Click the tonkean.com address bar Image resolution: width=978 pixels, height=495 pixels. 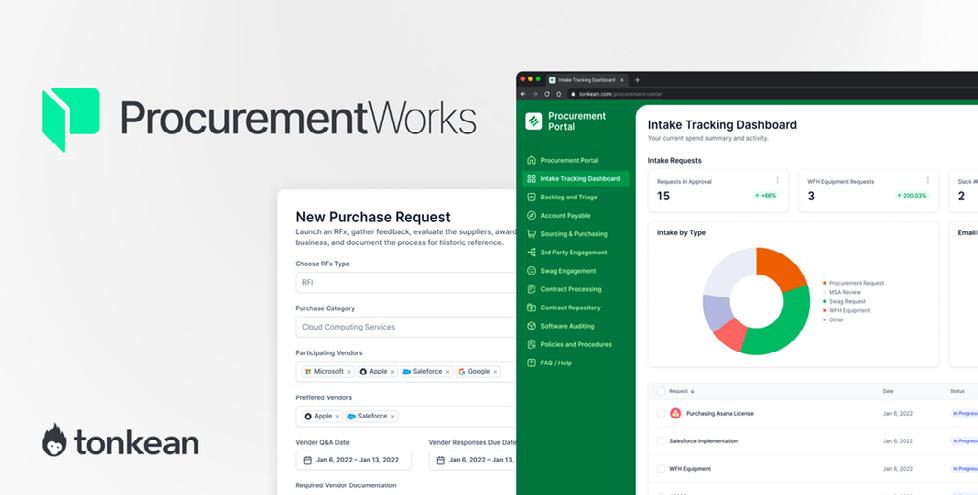tap(773, 94)
